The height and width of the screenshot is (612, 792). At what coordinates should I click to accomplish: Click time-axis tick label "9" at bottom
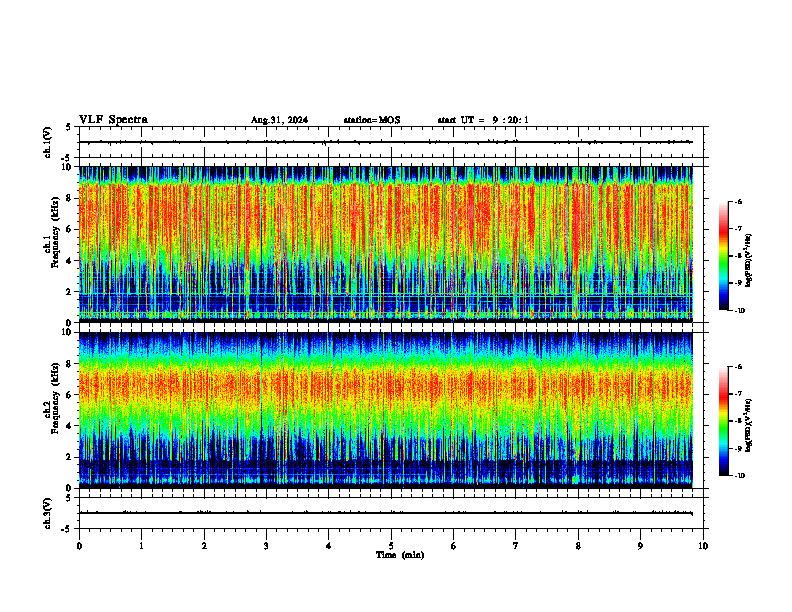click(x=640, y=546)
